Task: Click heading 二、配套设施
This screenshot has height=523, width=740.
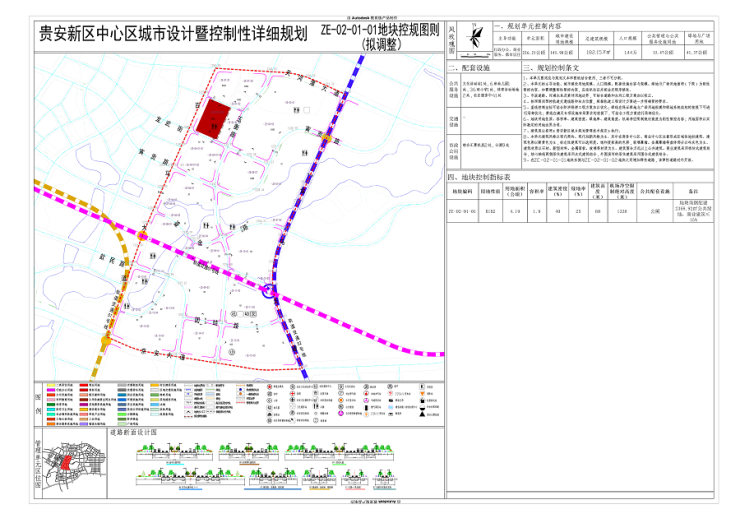Action: click(469, 68)
